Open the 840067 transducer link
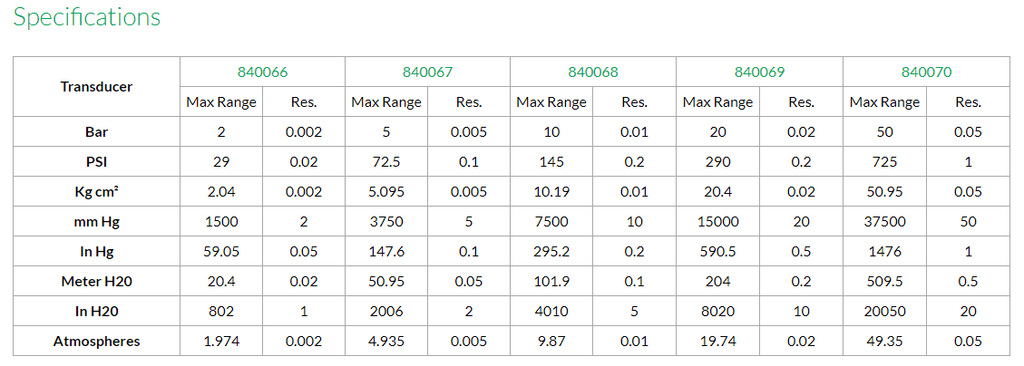 428,72
